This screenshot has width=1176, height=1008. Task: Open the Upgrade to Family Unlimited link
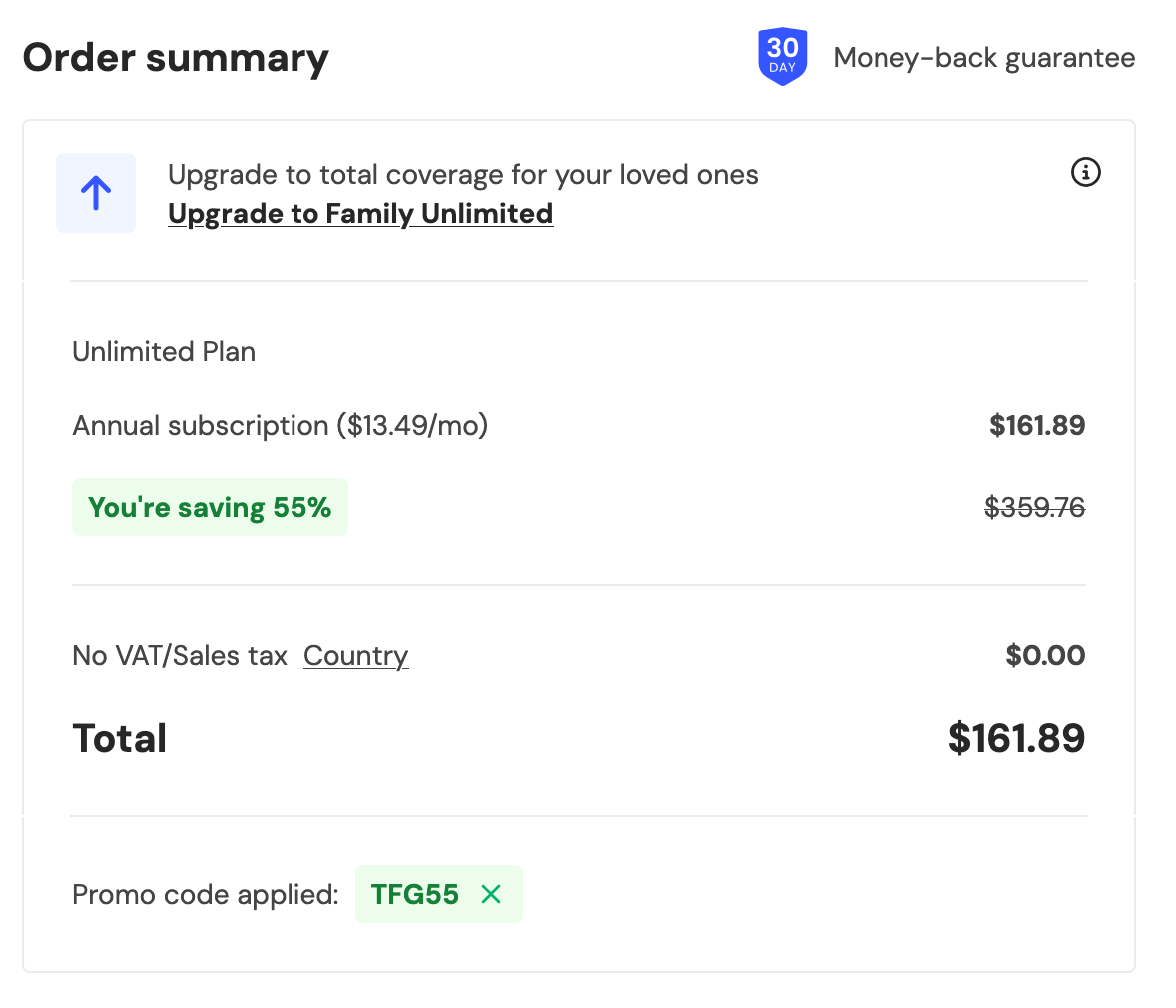(x=359, y=213)
